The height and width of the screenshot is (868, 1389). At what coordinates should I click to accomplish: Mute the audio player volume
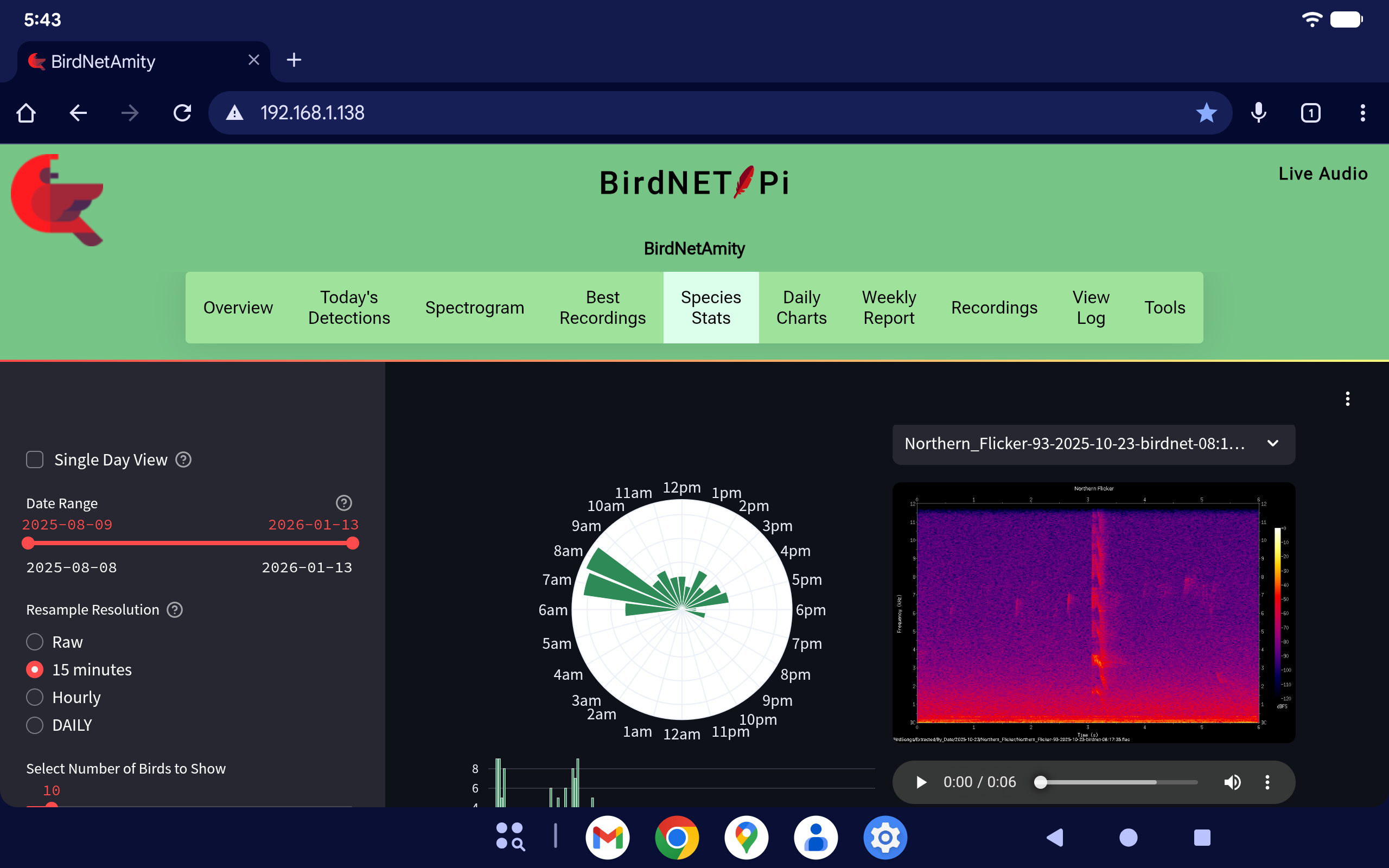pos(1232,782)
